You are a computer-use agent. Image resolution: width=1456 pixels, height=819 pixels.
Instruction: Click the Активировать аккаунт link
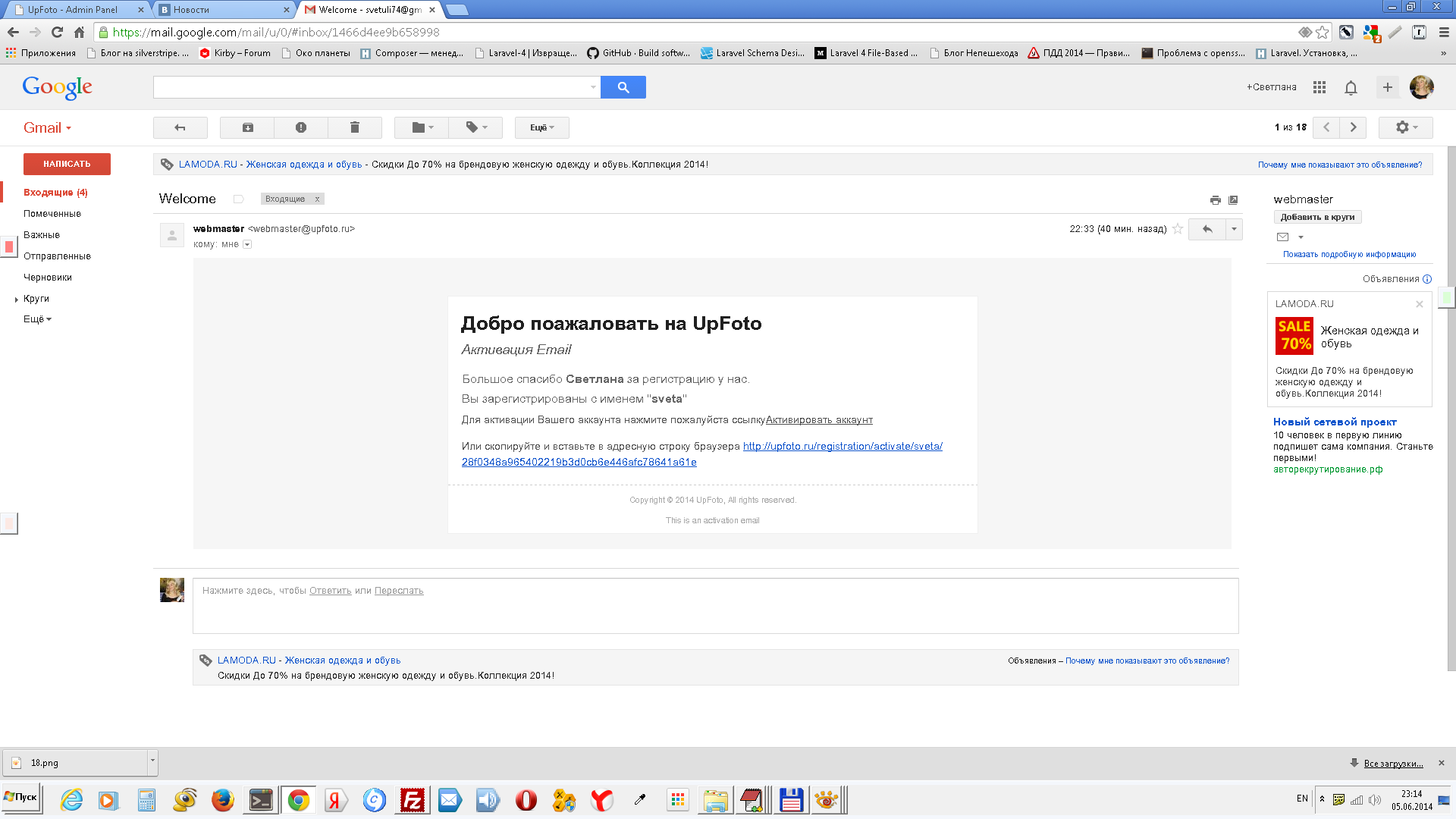tap(819, 420)
